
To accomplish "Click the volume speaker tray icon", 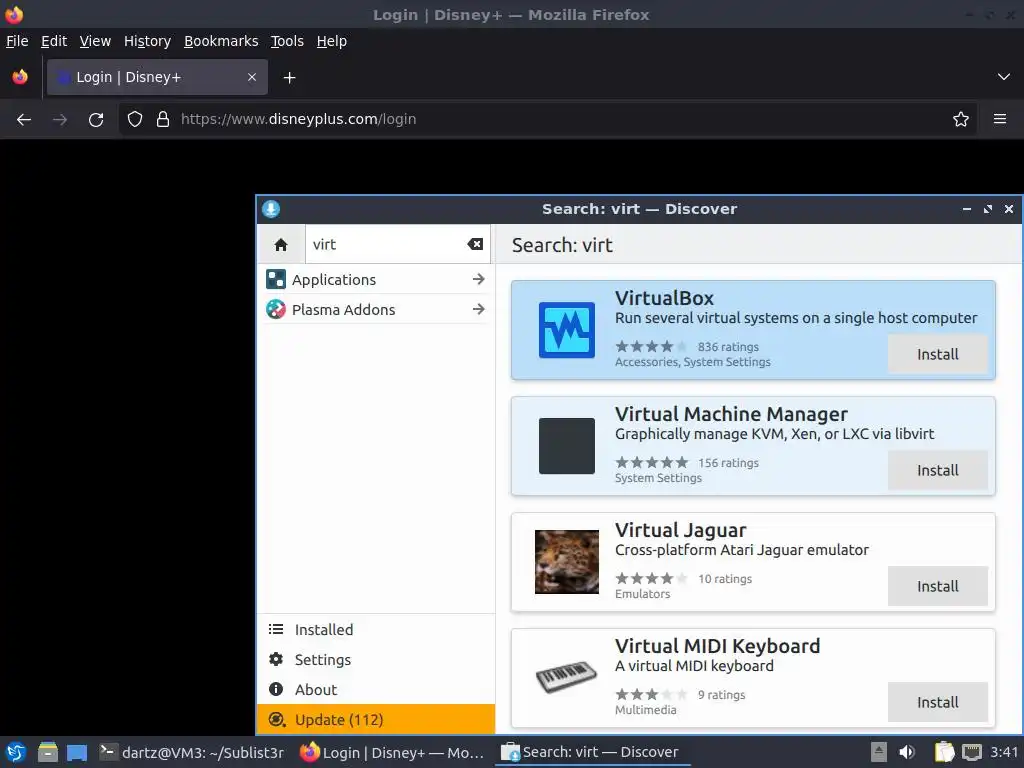I will tap(907, 752).
